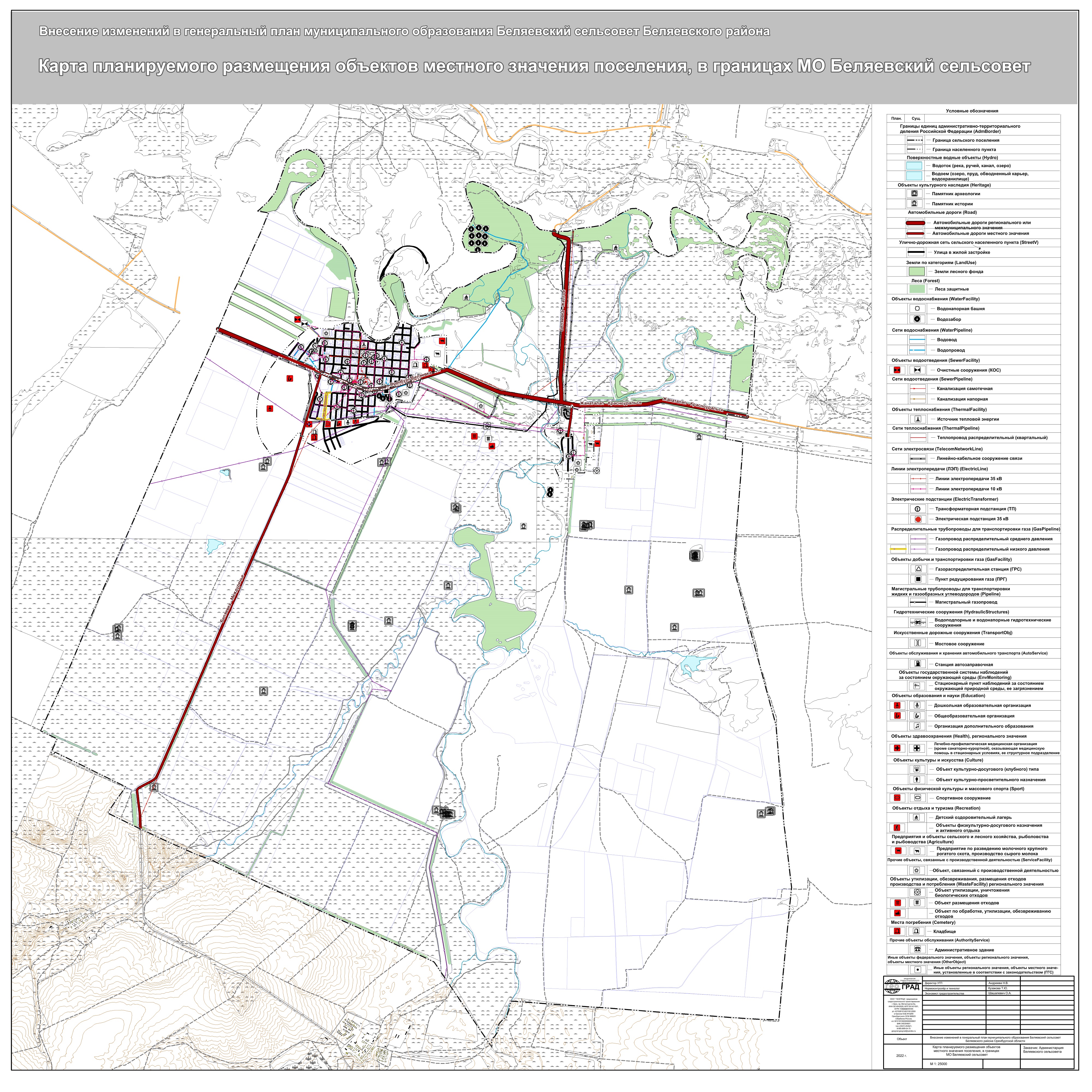The height and width of the screenshot is (1092, 1092).
Task: Click the bridge structure legend icon
Action: [x=918, y=643]
